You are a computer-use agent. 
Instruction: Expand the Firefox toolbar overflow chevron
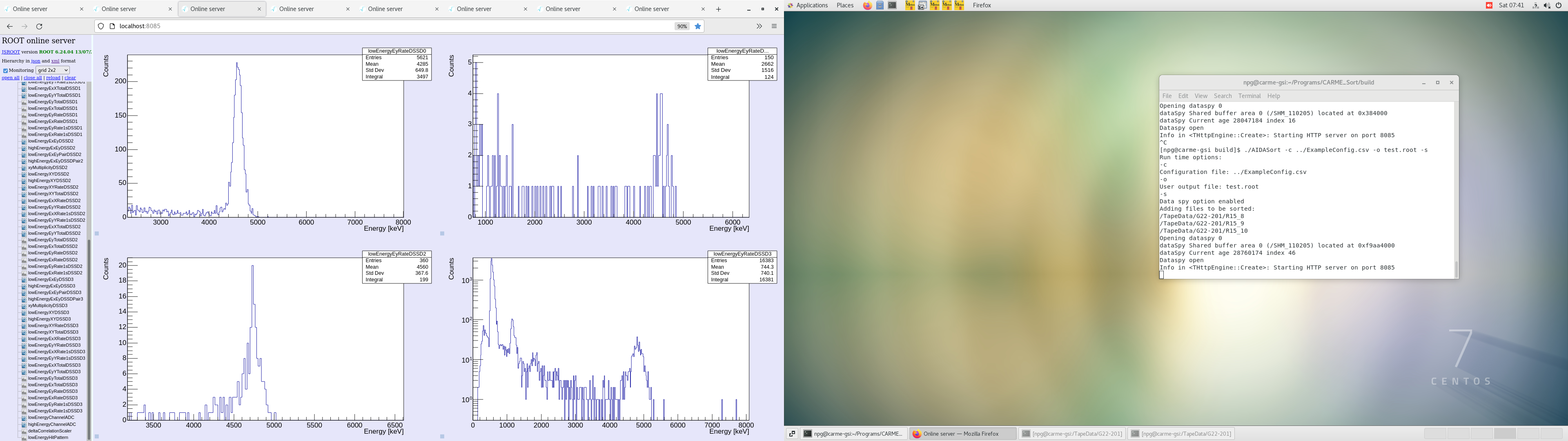coord(759,26)
